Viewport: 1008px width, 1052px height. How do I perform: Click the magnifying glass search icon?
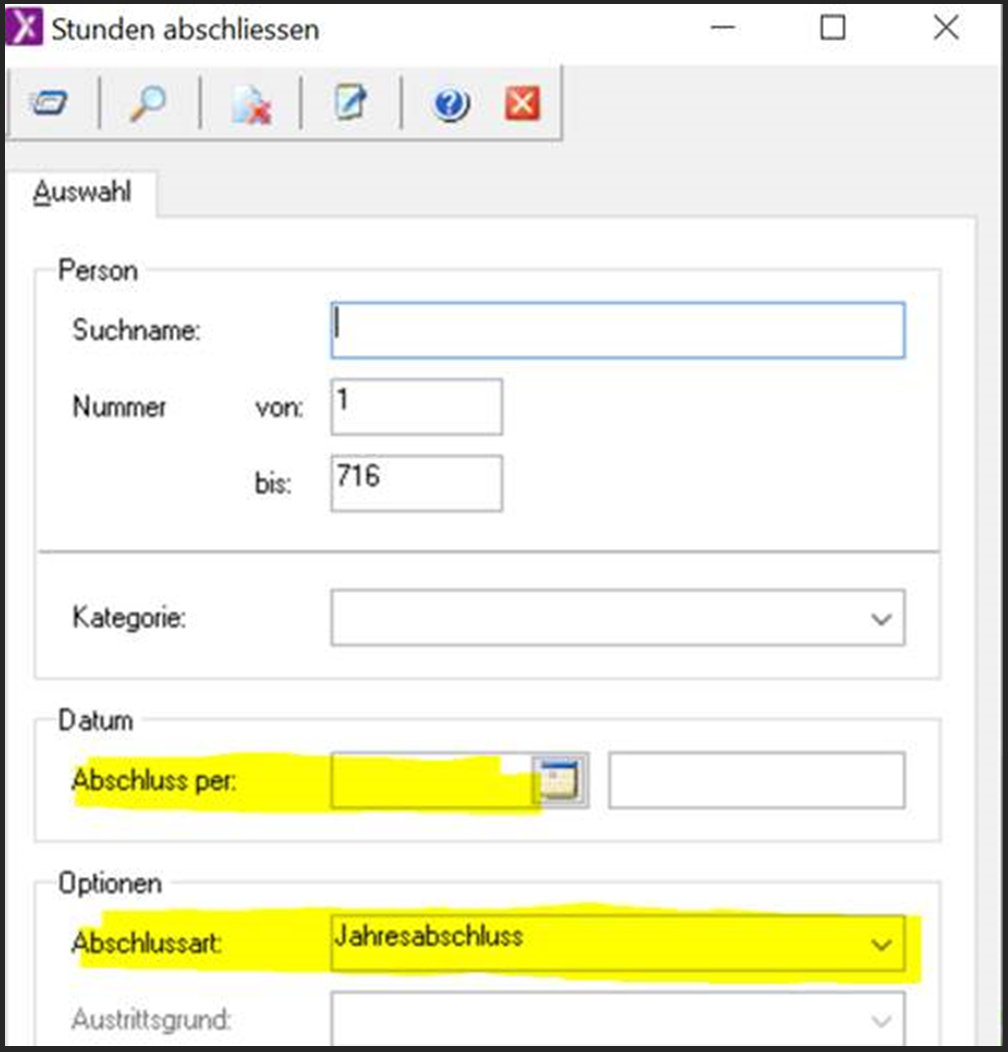148,103
